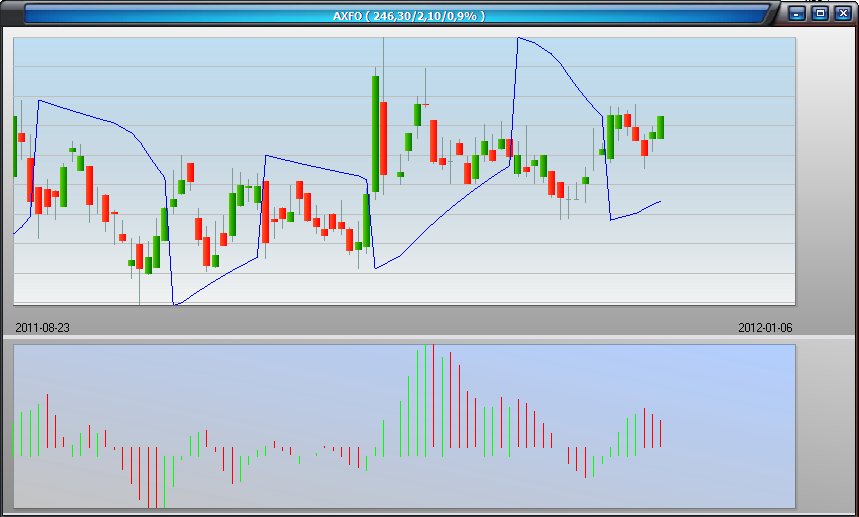The image size is (859, 517).
Task: Click the tallest green candlestick in price chart
Action: (375, 134)
